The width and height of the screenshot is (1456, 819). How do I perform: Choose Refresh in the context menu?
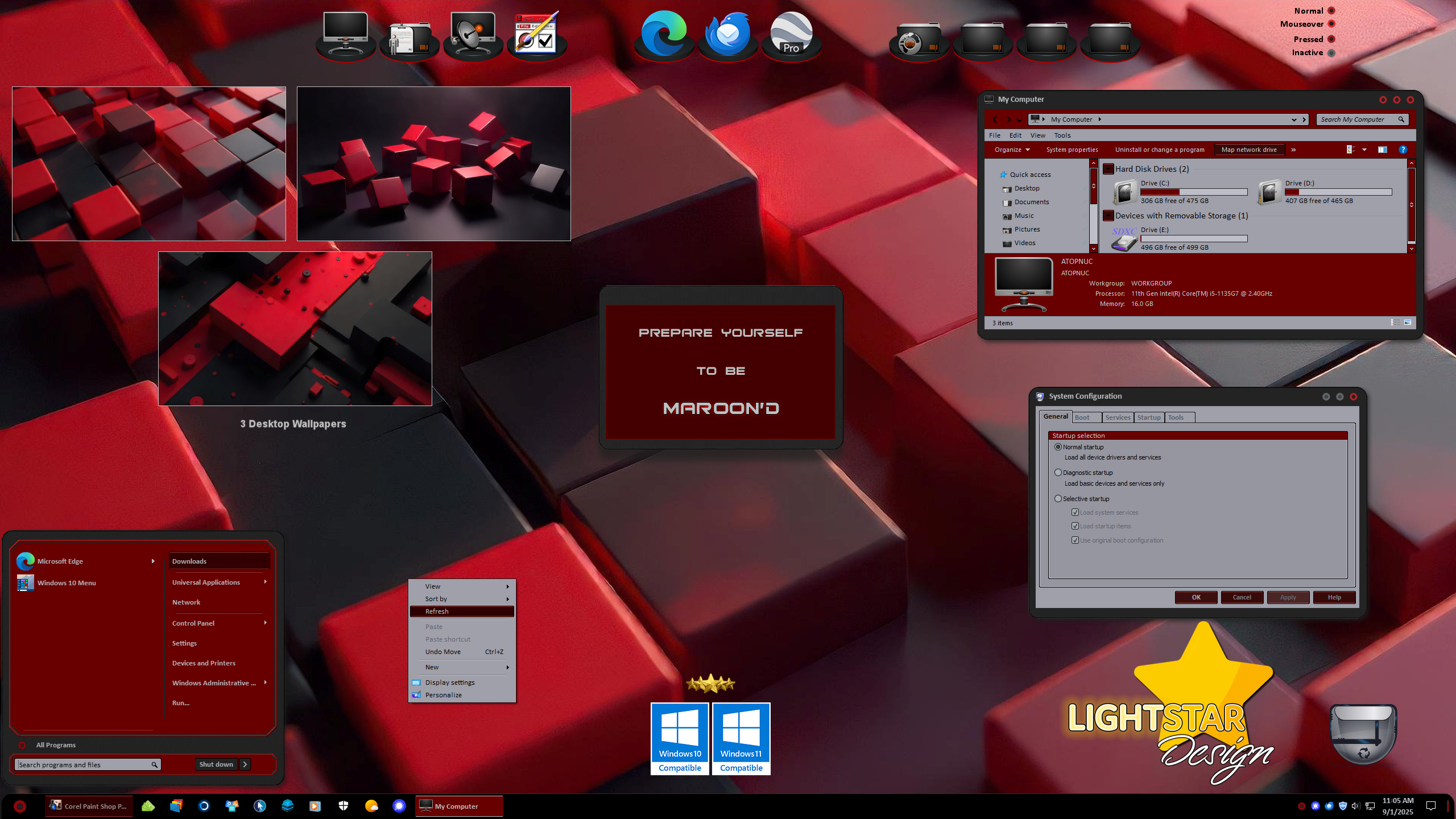click(x=462, y=611)
